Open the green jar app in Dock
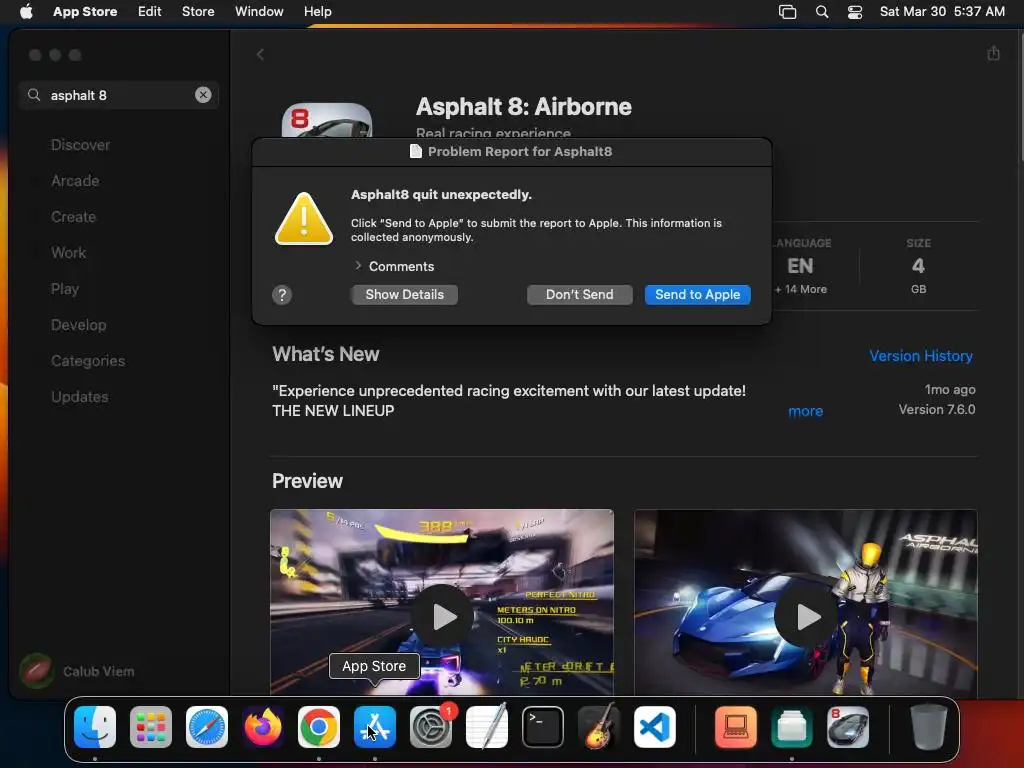Screen dimensions: 1024x768 click(x=792, y=727)
